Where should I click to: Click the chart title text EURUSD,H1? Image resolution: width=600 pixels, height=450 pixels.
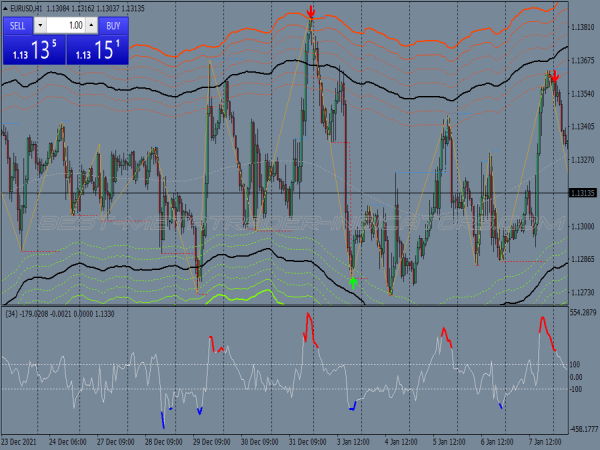coord(26,8)
